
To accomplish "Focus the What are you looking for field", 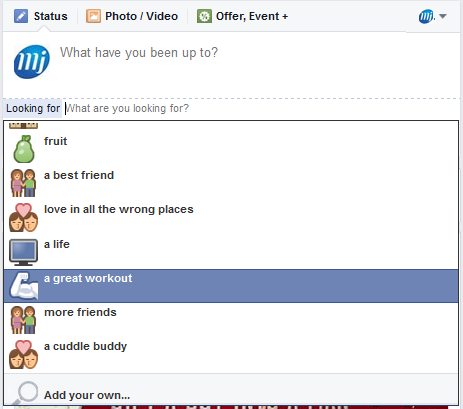I will pyautogui.click(x=261, y=108).
